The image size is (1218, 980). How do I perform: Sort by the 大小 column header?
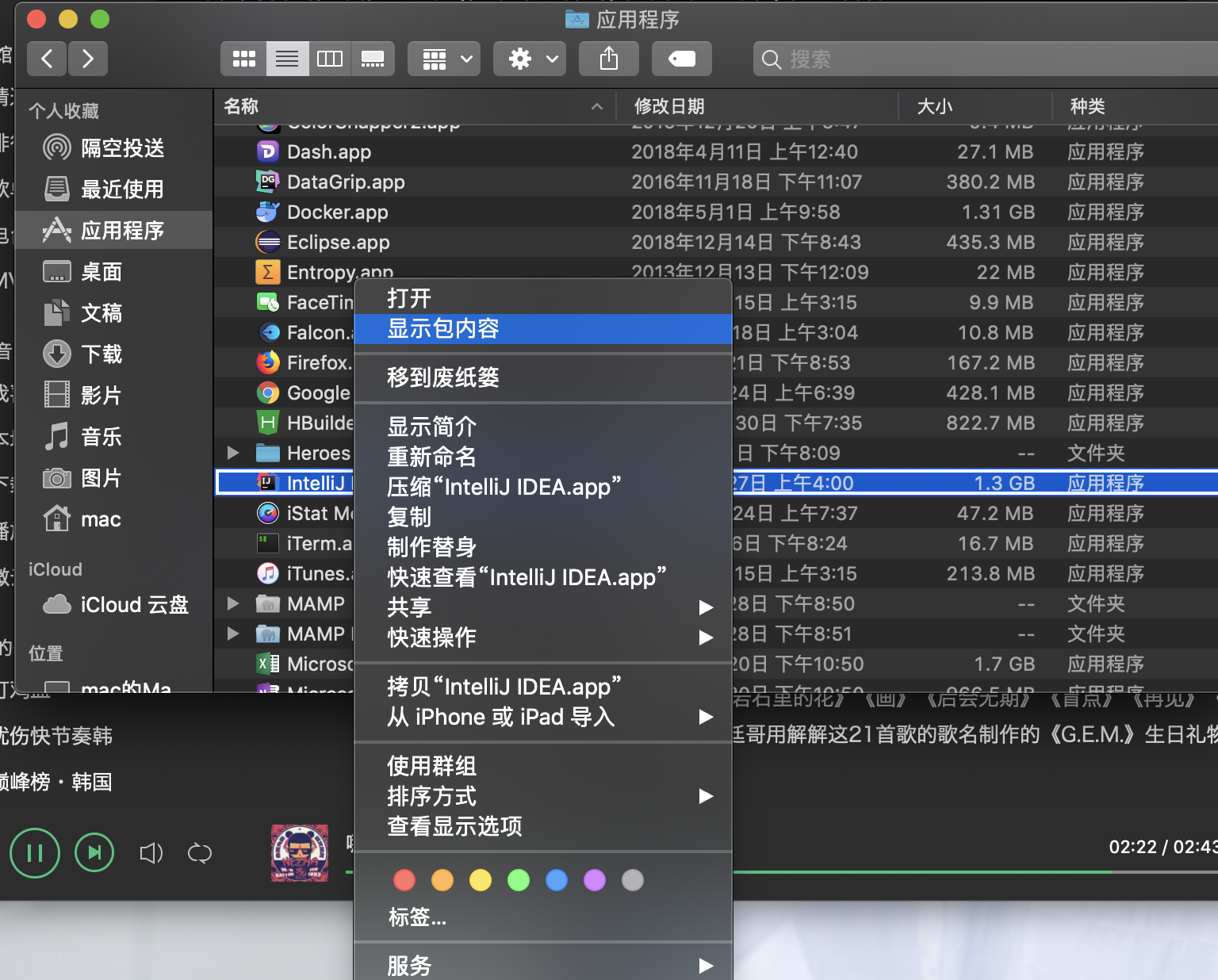(975, 106)
